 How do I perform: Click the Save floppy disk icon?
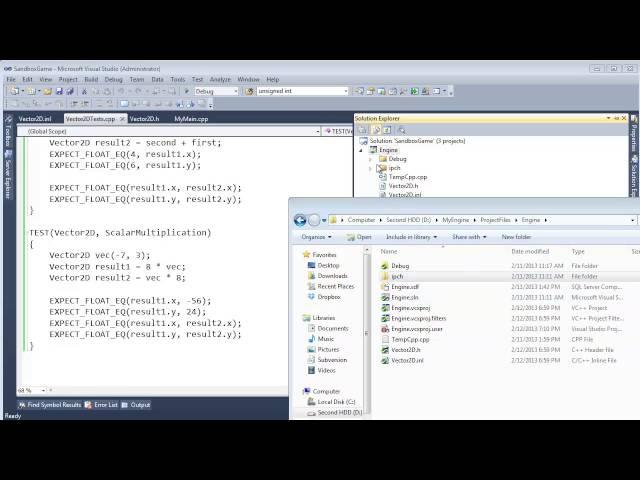point(59,91)
